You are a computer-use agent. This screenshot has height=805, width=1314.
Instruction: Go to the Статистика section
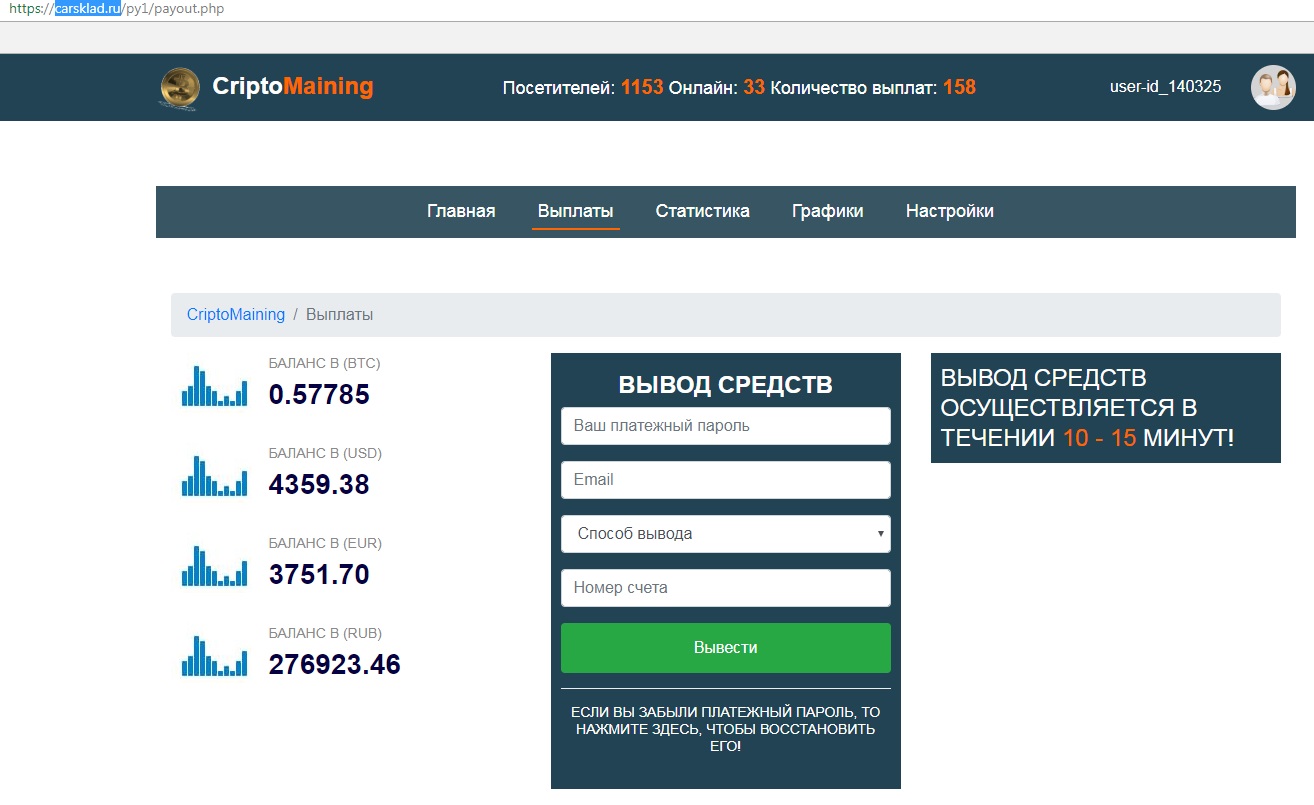(x=703, y=211)
